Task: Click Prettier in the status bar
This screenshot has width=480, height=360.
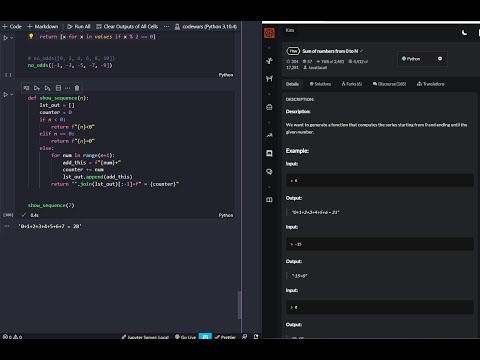Action: pyautogui.click(x=225, y=337)
